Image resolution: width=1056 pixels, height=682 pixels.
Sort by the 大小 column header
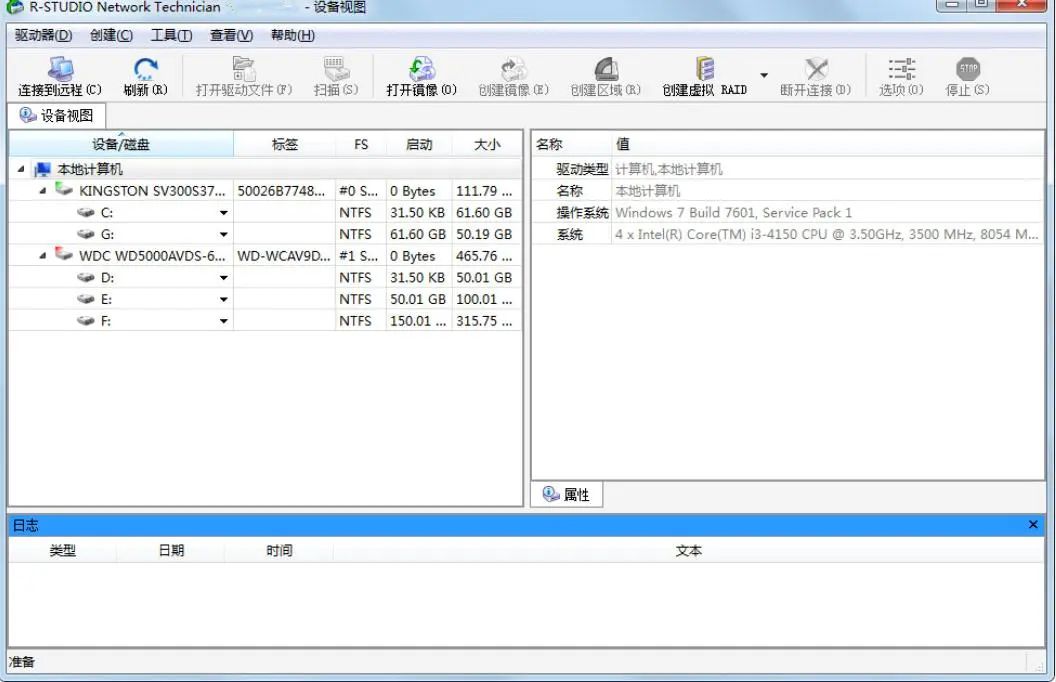(487, 144)
